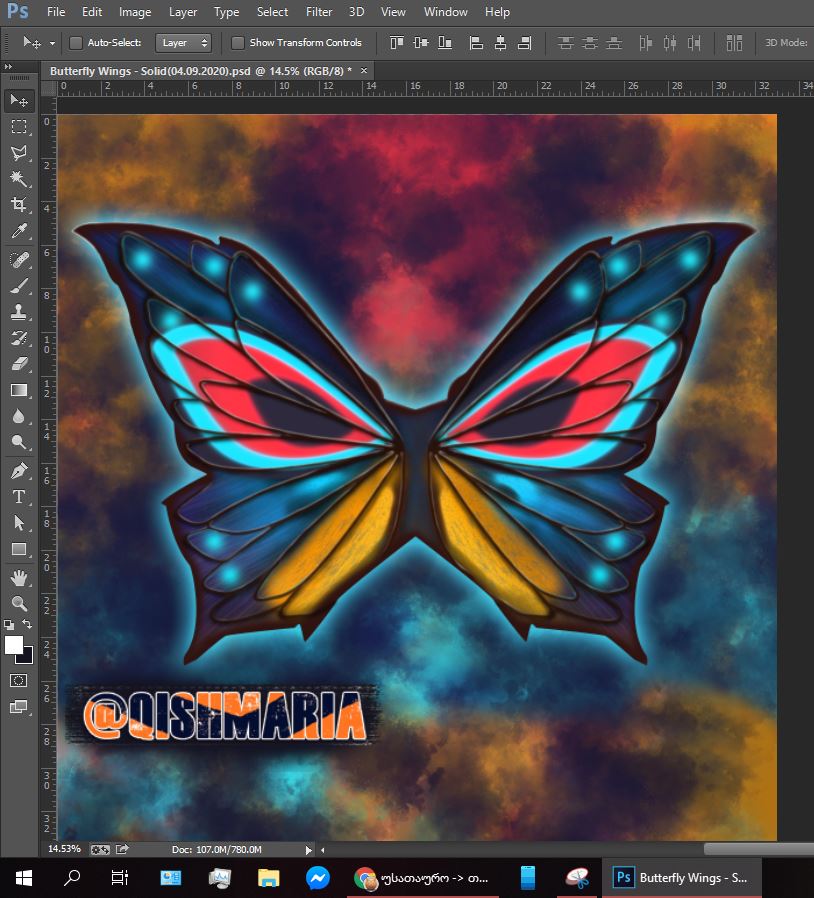Select the Gradient tool
Viewport: 814px width, 898px height.
(x=19, y=390)
